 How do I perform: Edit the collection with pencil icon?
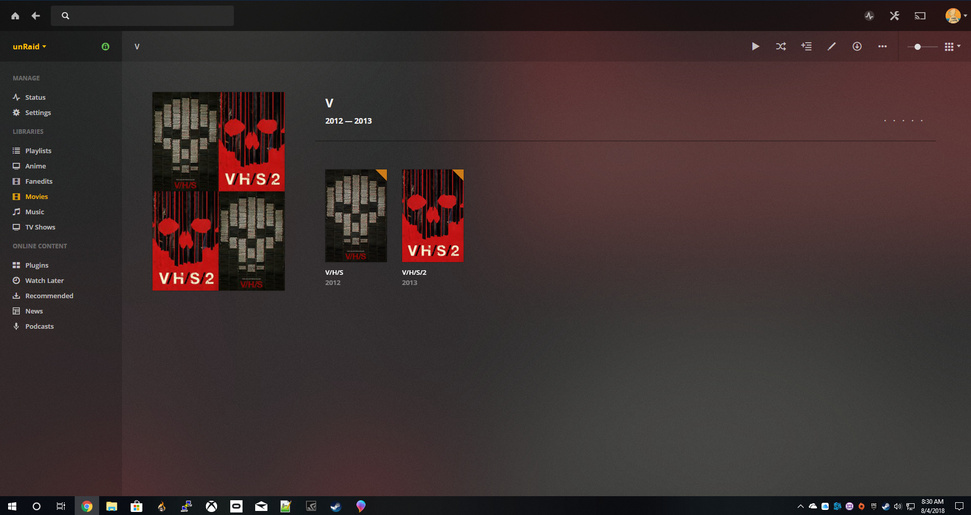click(832, 46)
